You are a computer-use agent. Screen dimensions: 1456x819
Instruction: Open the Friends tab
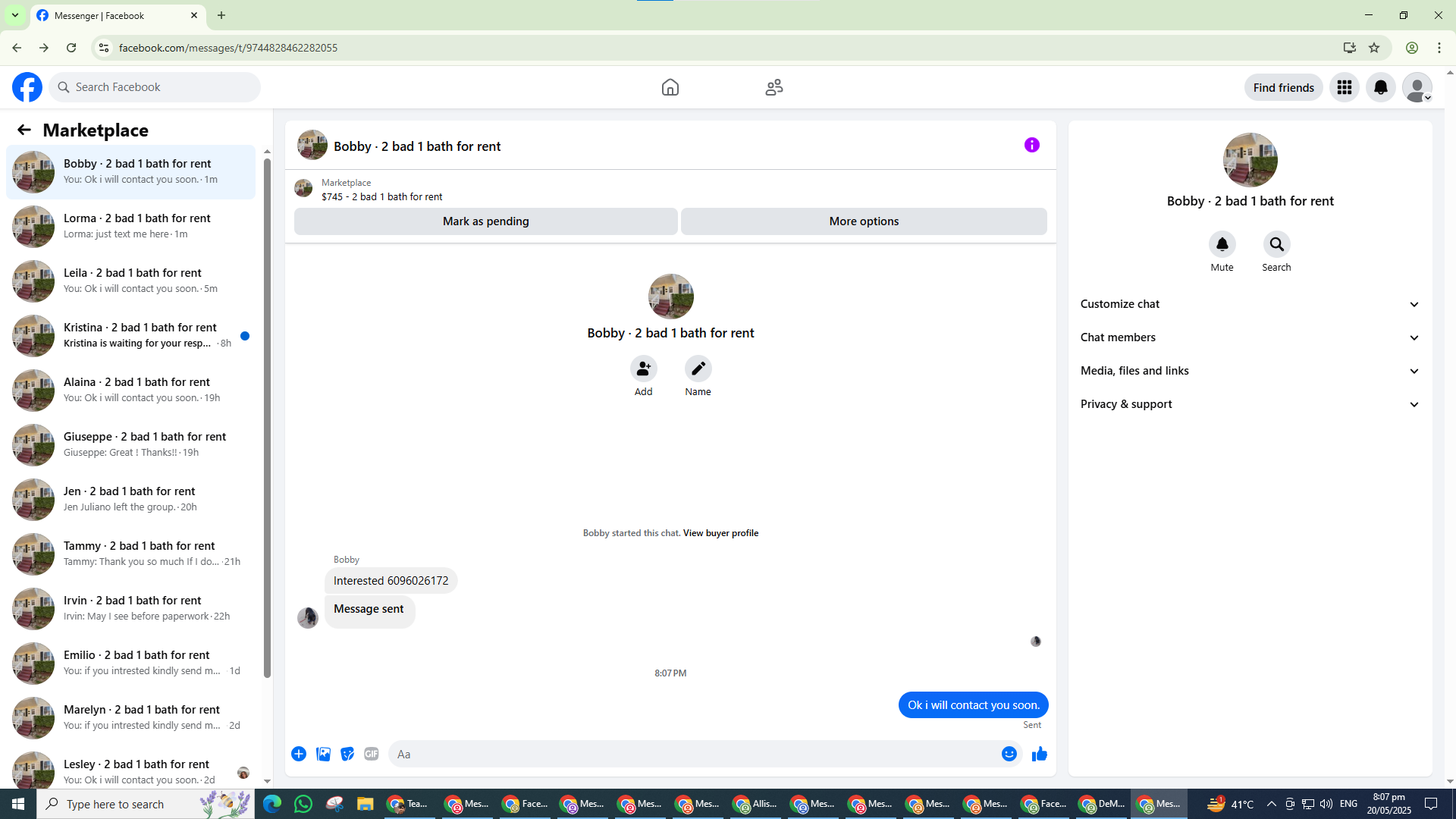tap(773, 87)
